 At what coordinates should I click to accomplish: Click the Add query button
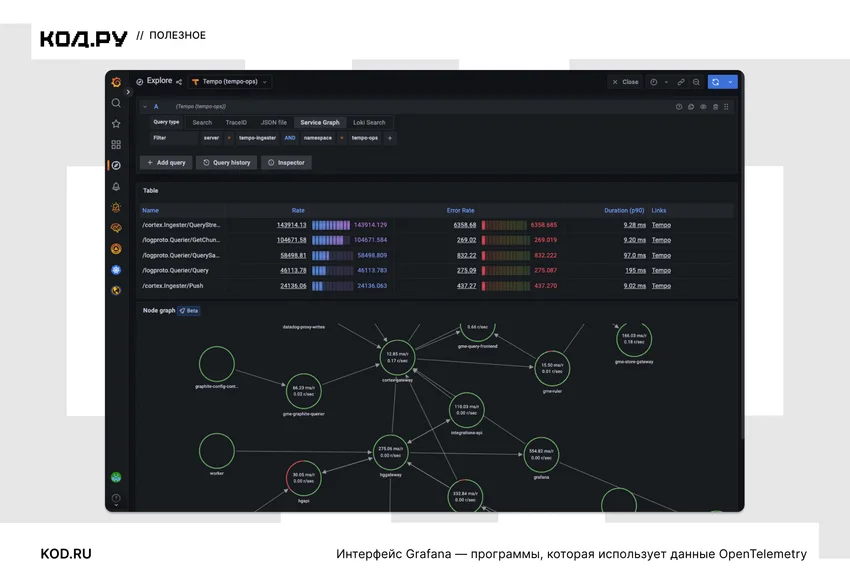click(166, 163)
